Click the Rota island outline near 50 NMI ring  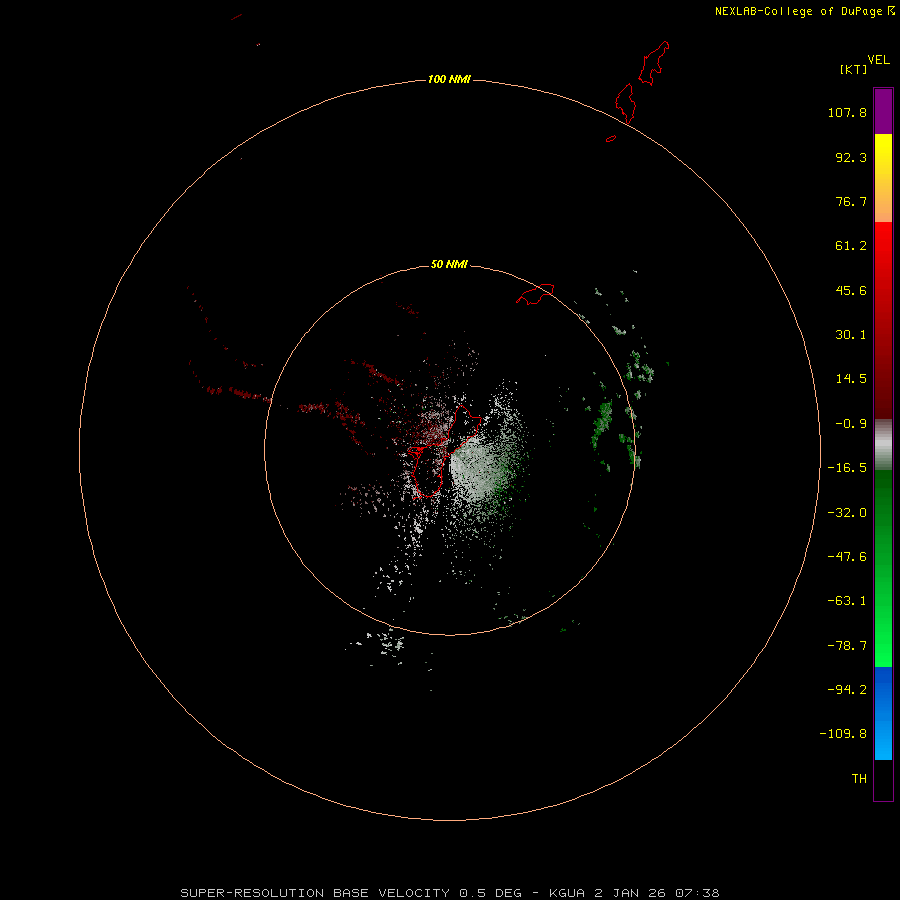535,294
